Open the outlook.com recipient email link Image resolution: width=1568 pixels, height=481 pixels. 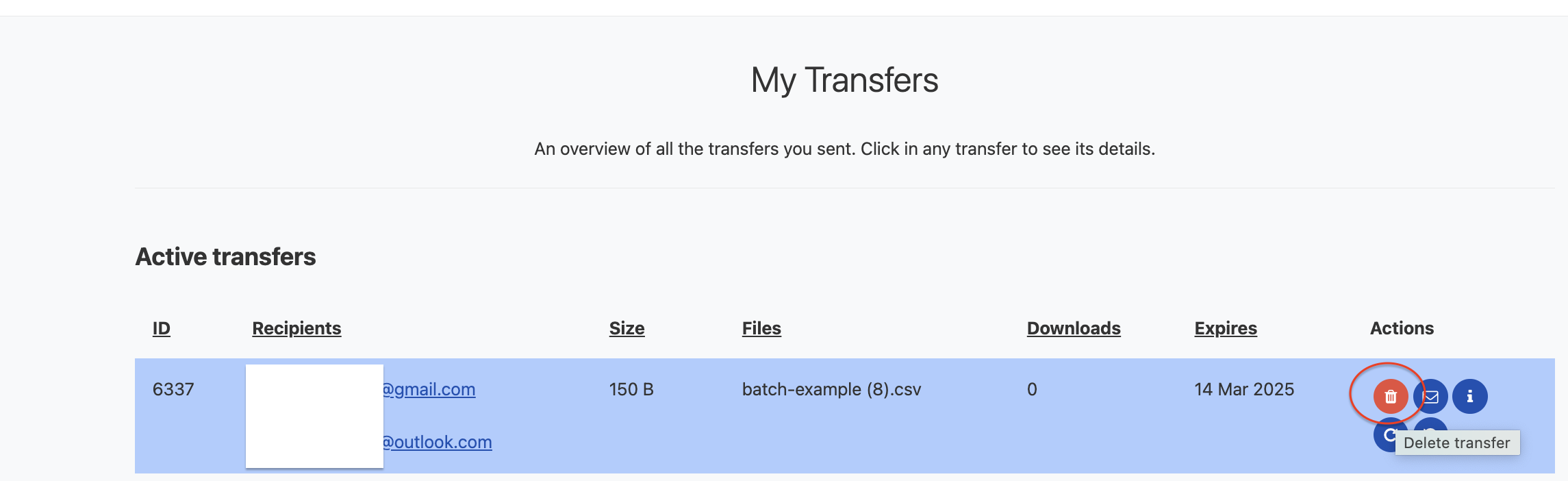tap(436, 443)
